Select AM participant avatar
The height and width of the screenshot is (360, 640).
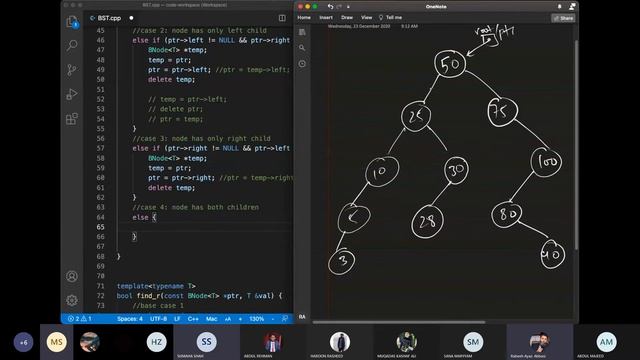pyautogui.click(x=606, y=342)
